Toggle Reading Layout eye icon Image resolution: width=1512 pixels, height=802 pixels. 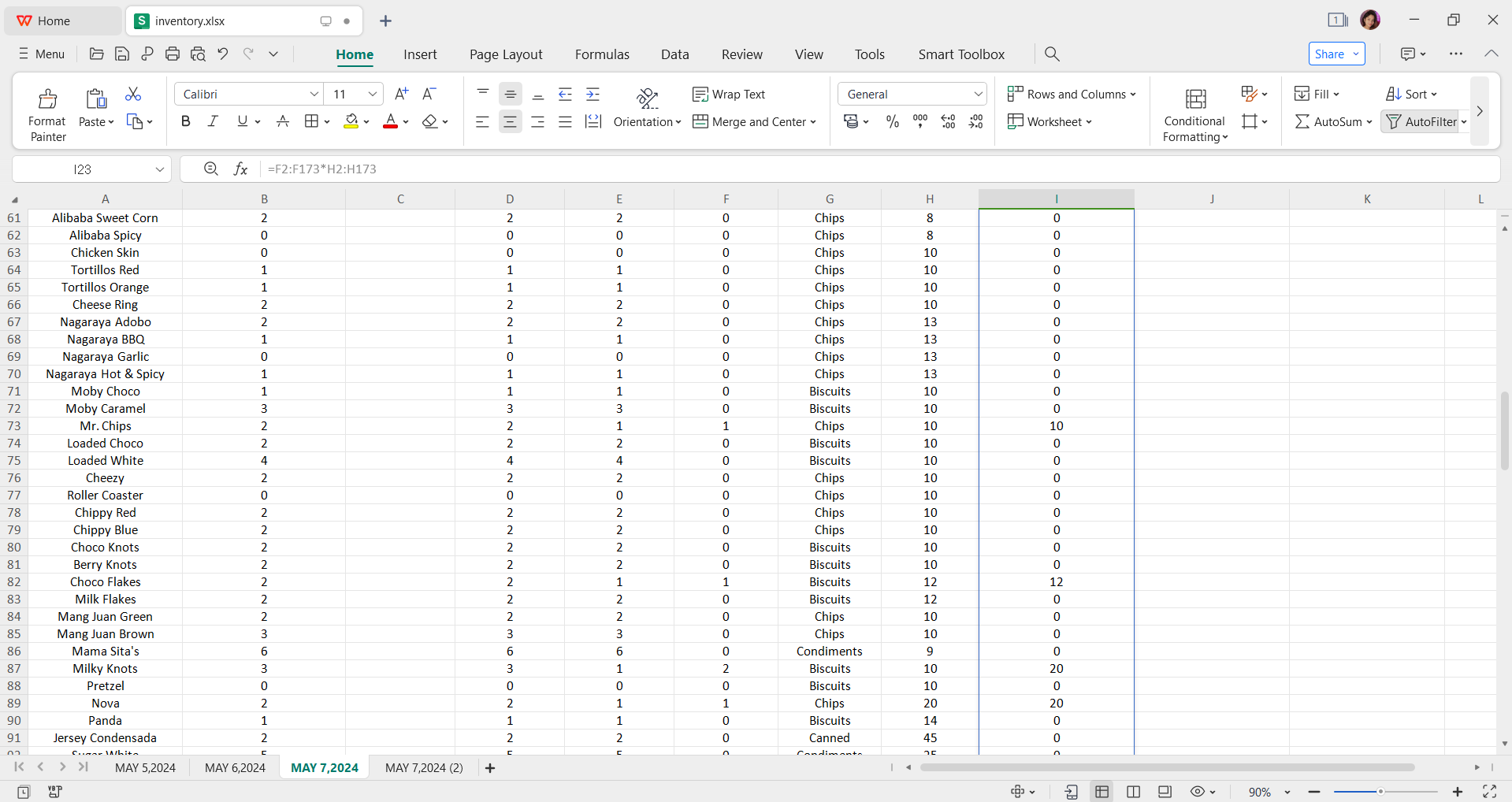point(1198,792)
